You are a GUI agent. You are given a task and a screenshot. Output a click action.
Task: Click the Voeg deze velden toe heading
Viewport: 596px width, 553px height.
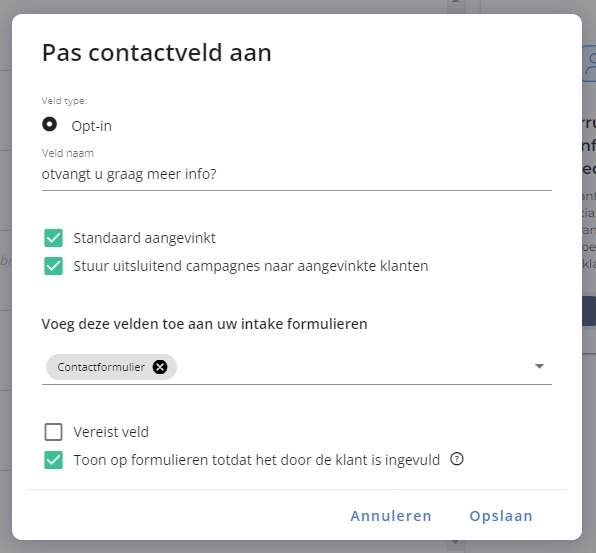click(x=204, y=324)
